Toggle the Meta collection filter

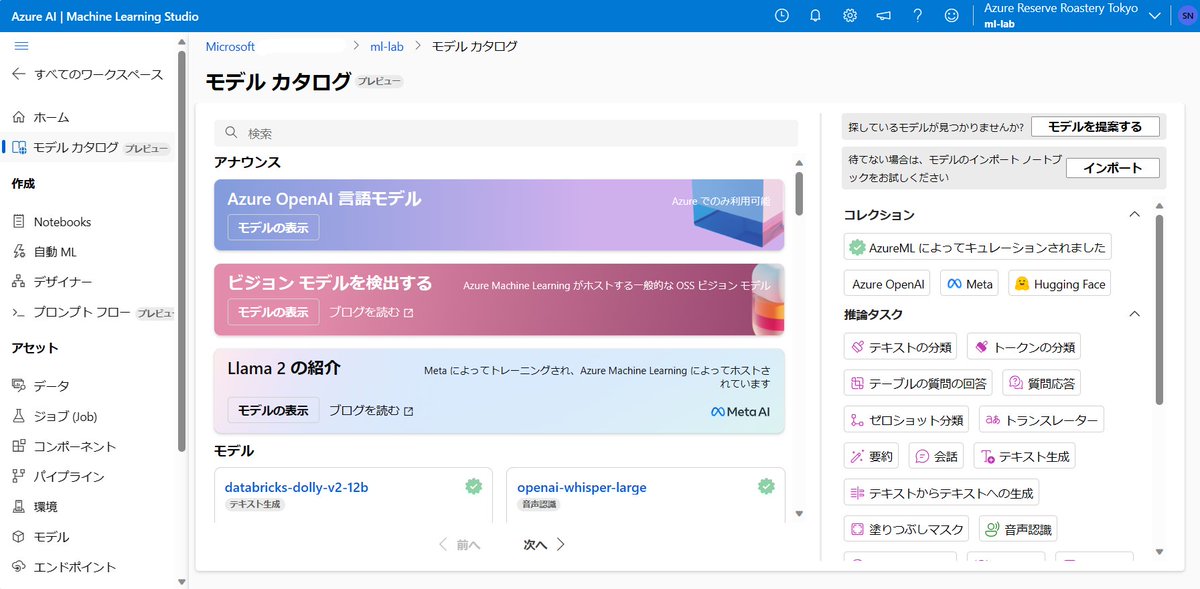968,283
